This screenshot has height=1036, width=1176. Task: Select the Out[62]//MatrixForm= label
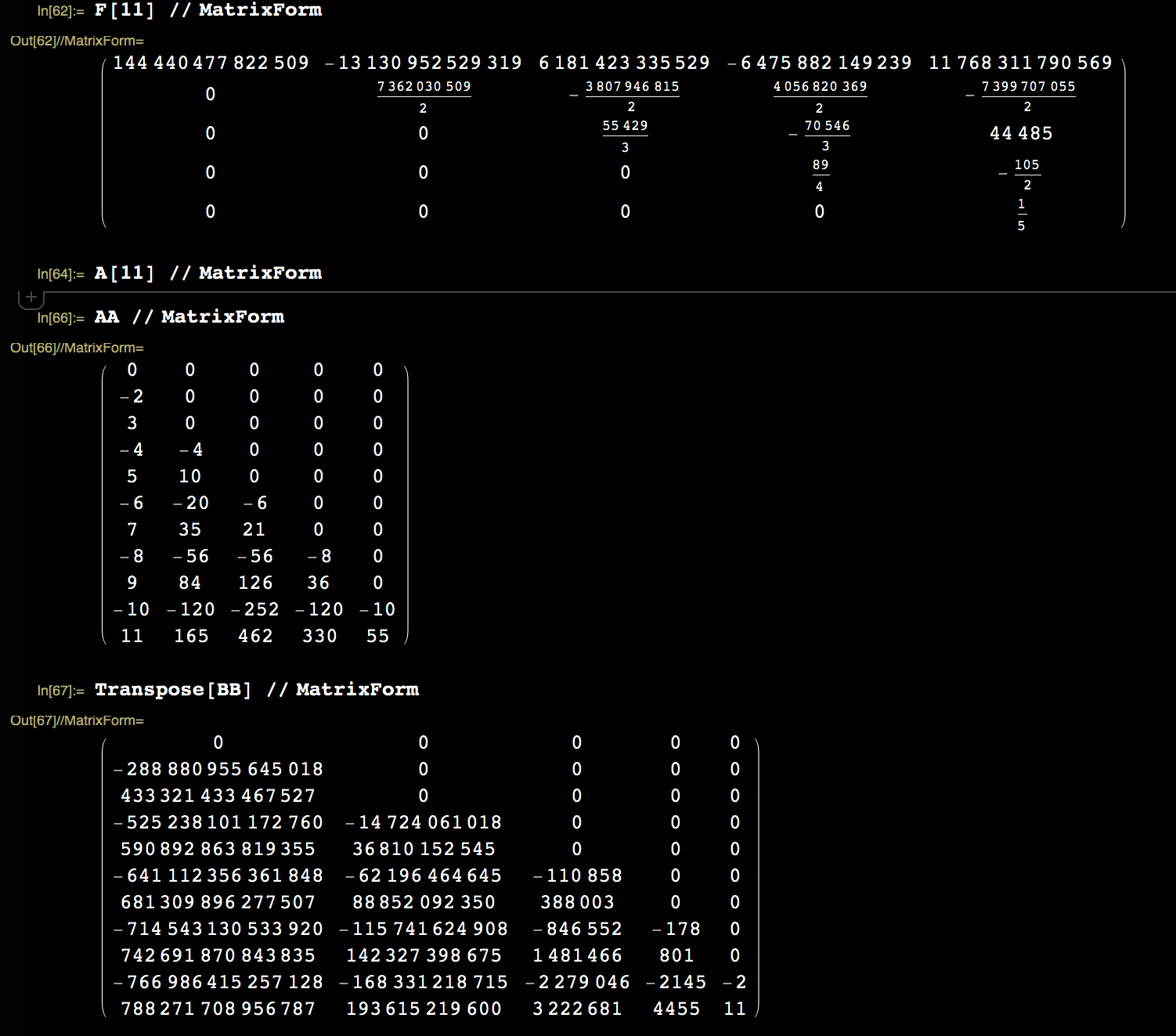pos(77,41)
